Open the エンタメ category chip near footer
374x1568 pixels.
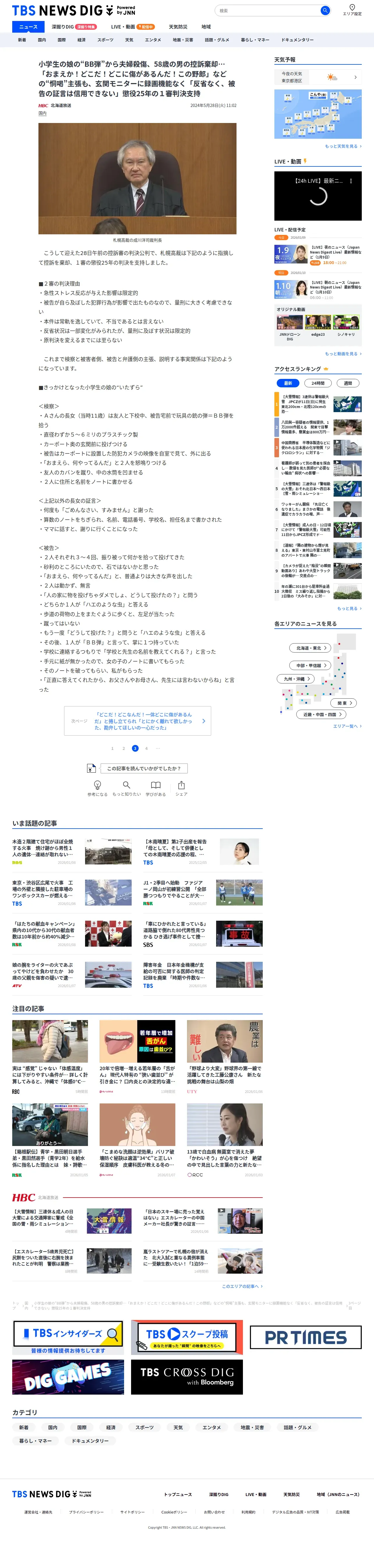pyautogui.click(x=212, y=1428)
